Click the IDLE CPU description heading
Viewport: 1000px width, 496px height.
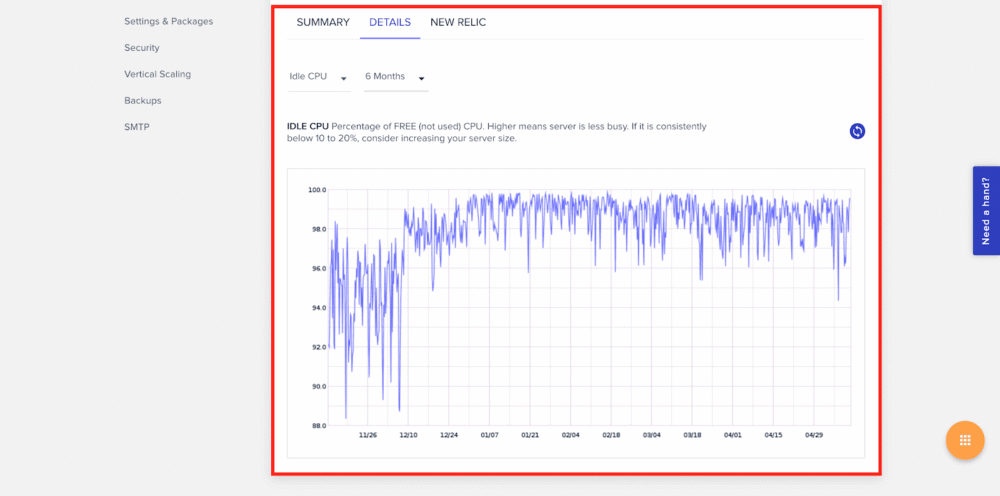point(308,127)
